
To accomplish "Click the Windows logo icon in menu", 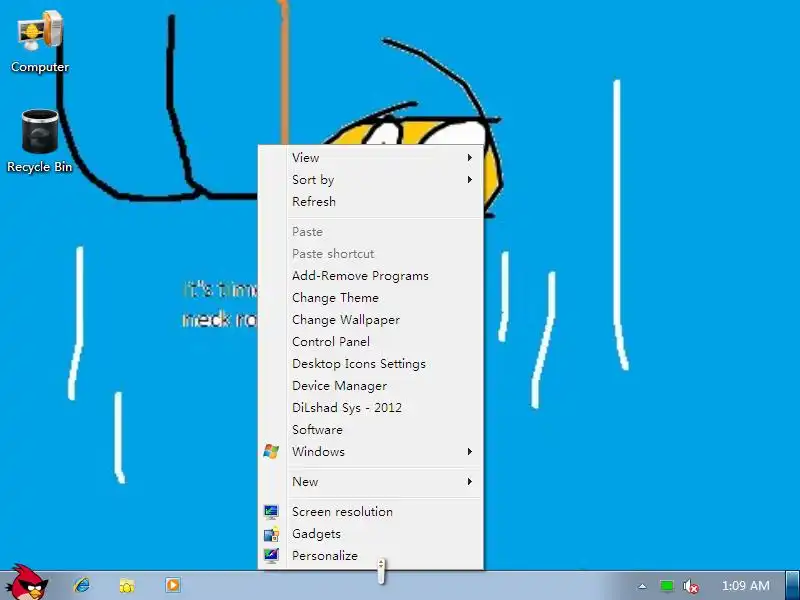I will click(x=271, y=452).
